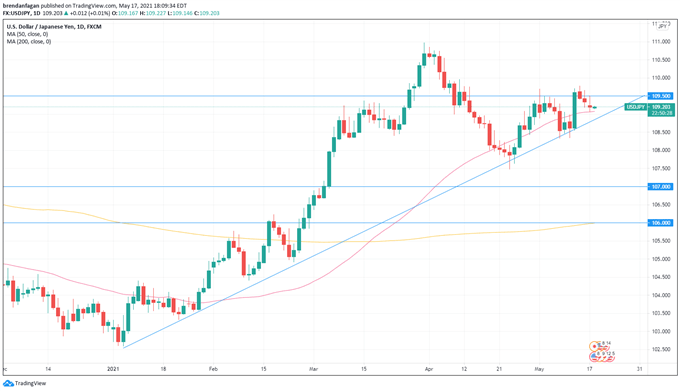
Task: Click the 103.500 price axis label
Action: point(661,313)
